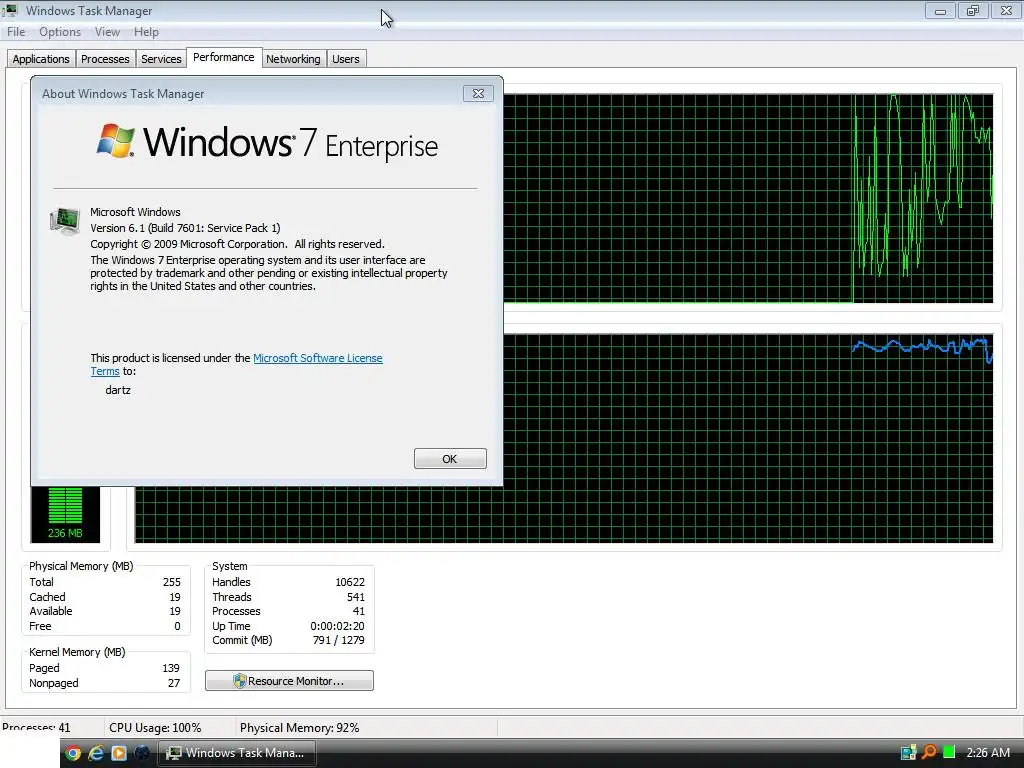The image size is (1024, 768).
Task: Click the licensee name dartz
Action: [x=118, y=391]
